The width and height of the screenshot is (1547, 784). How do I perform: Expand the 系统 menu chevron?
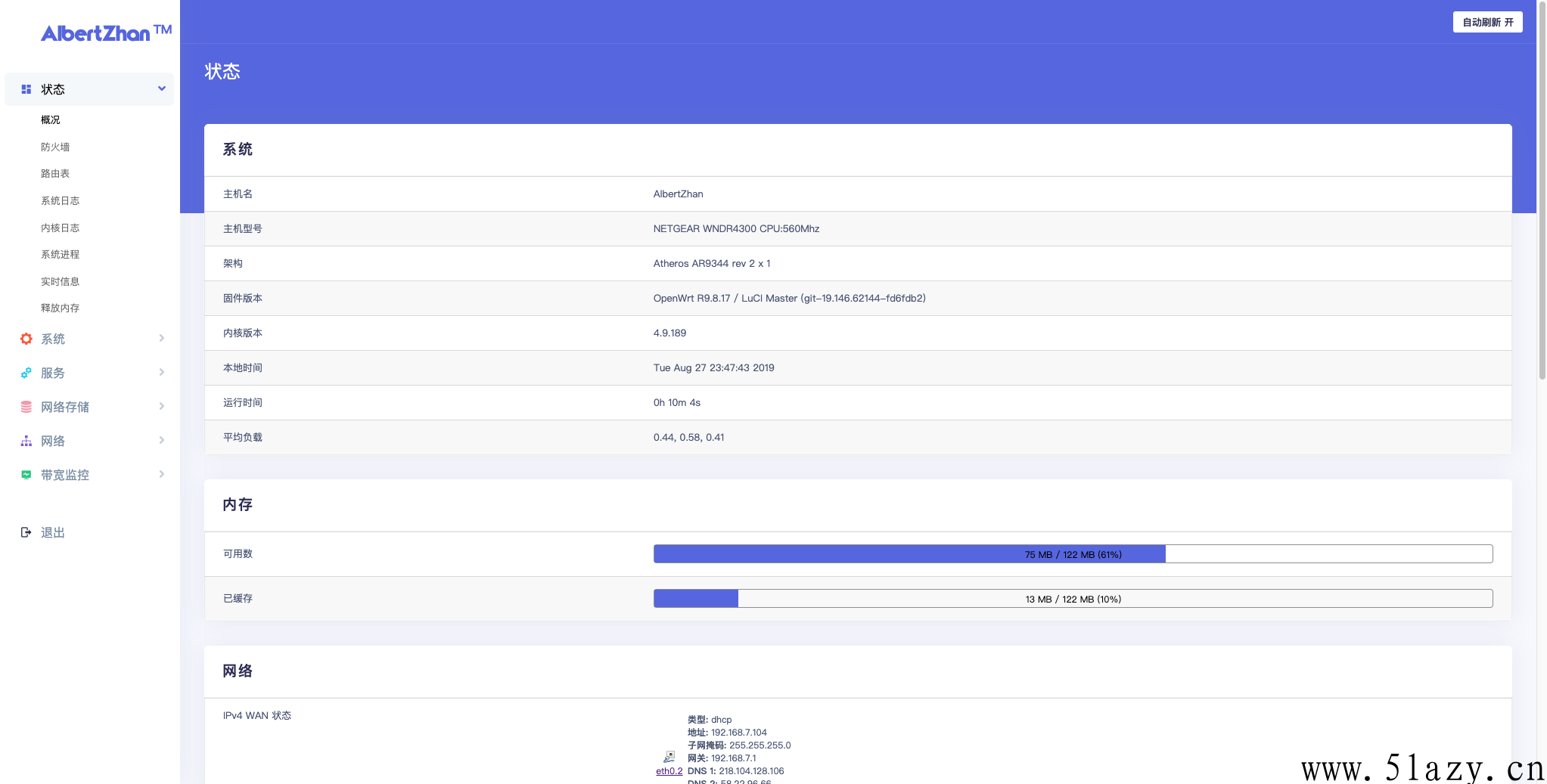(x=162, y=338)
